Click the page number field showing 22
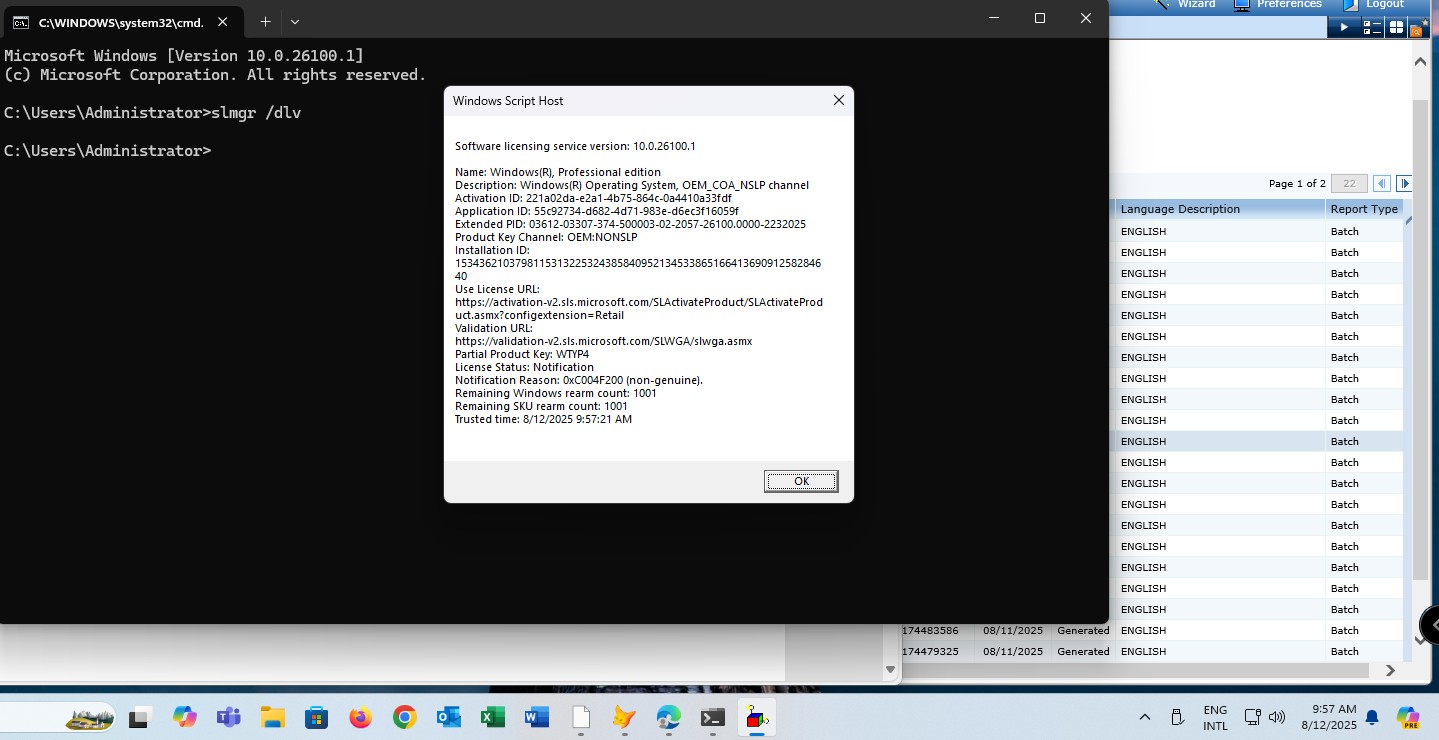The width and height of the screenshot is (1439, 740). click(x=1348, y=183)
